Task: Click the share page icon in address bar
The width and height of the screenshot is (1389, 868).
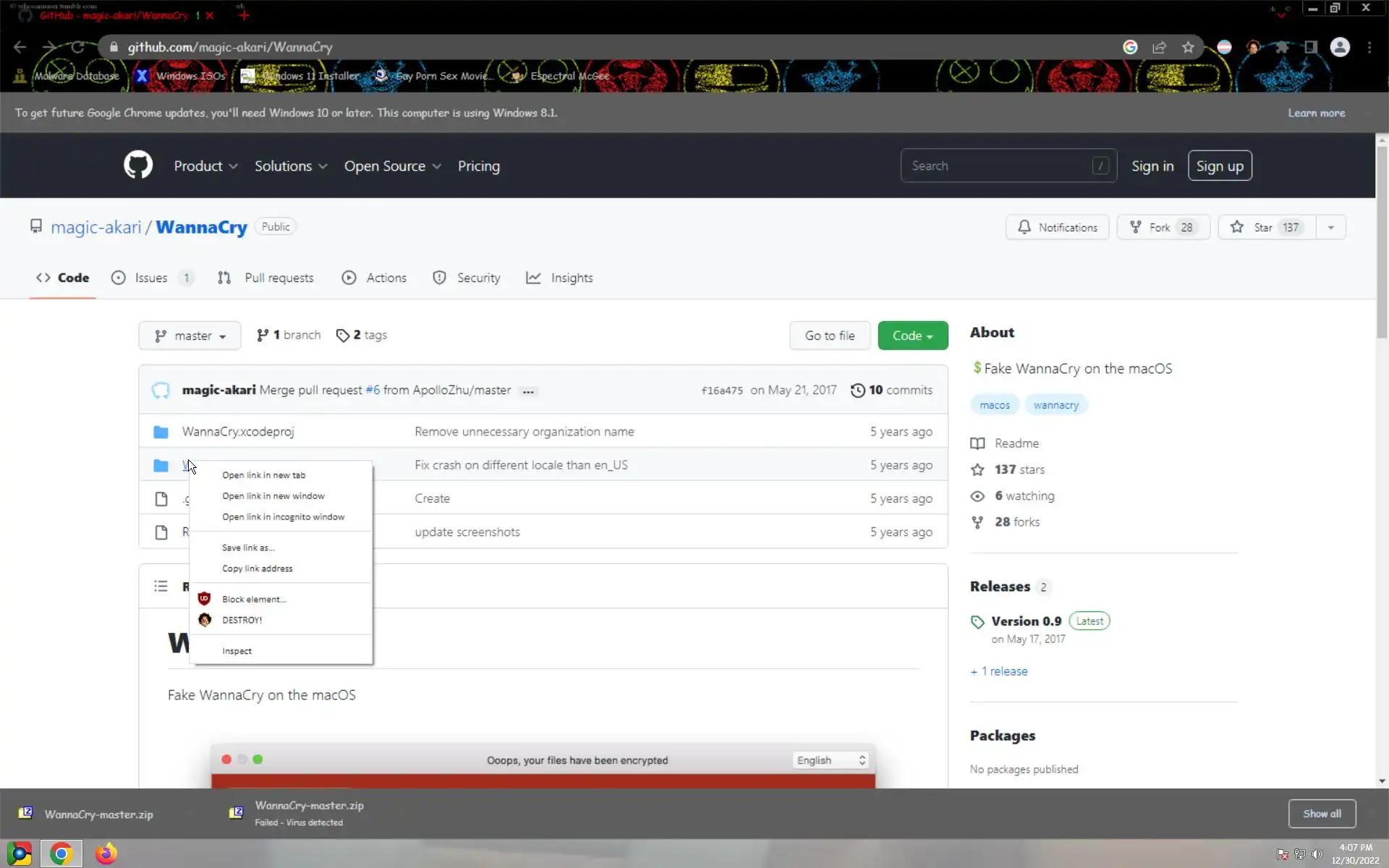Action: [x=1159, y=47]
